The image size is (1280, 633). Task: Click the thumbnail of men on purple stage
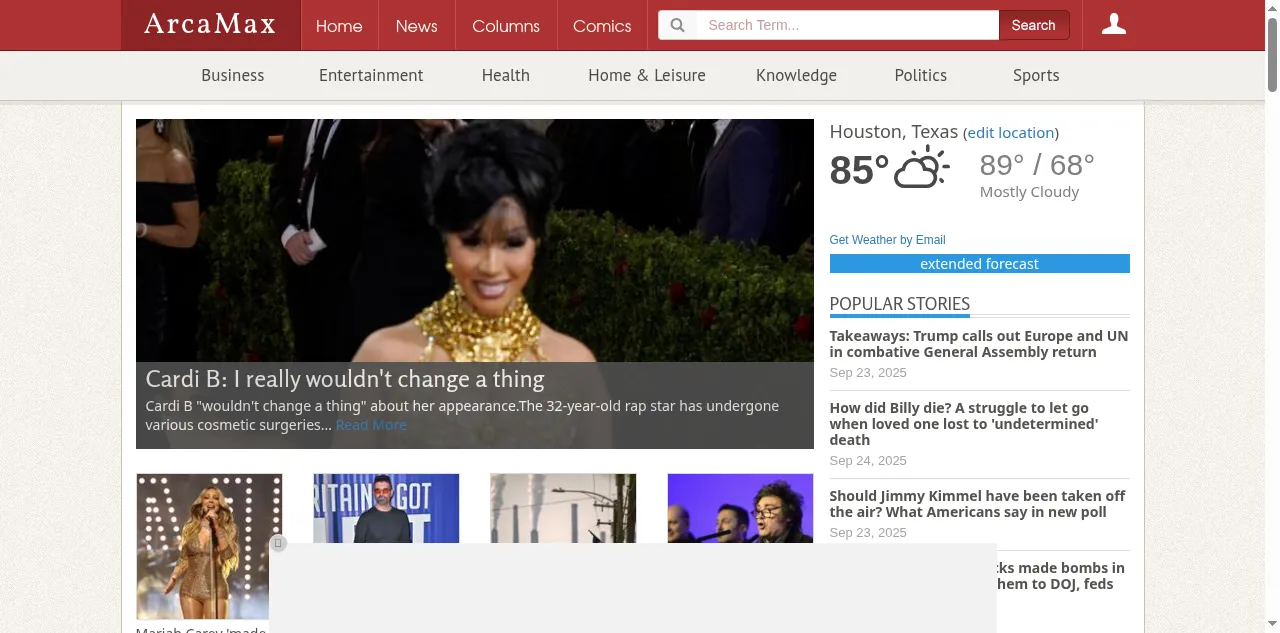[x=740, y=508]
